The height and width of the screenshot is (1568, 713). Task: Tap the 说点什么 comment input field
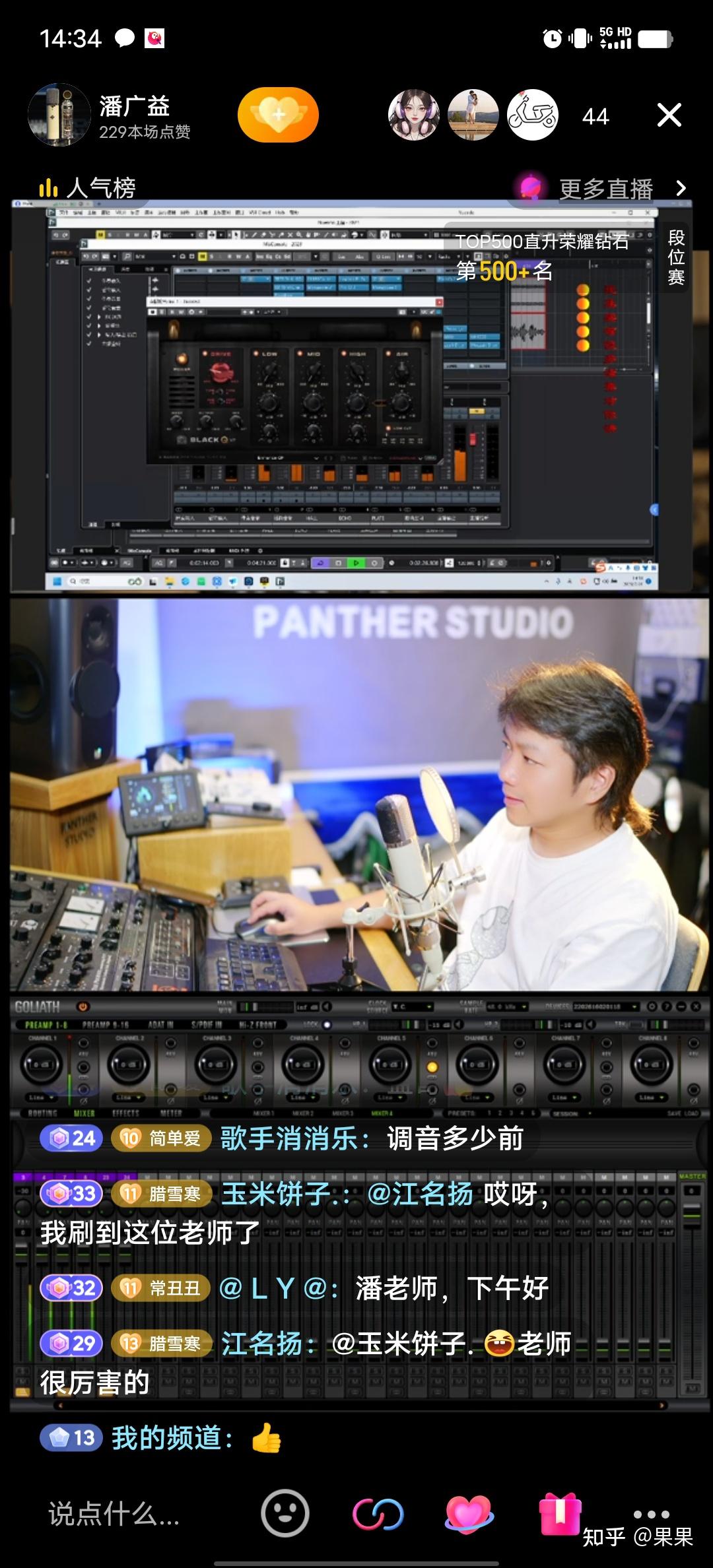(x=114, y=1514)
